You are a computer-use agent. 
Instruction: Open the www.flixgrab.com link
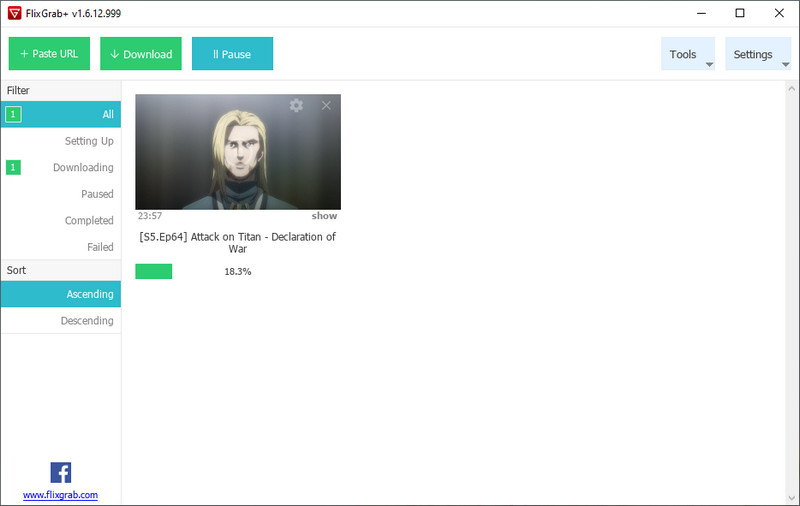[60, 495]
